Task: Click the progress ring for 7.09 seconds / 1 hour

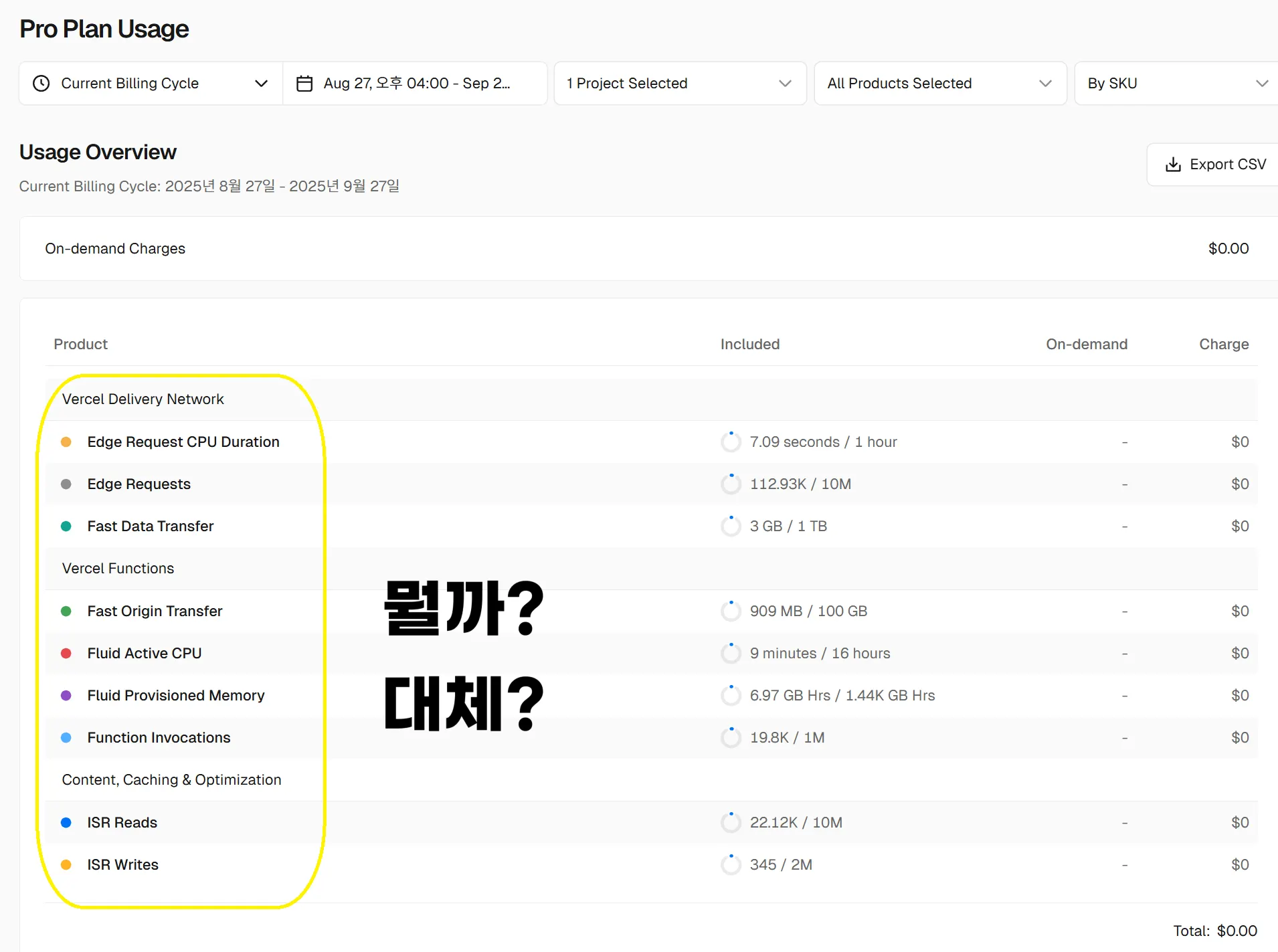Action: (x=731, y=442)
